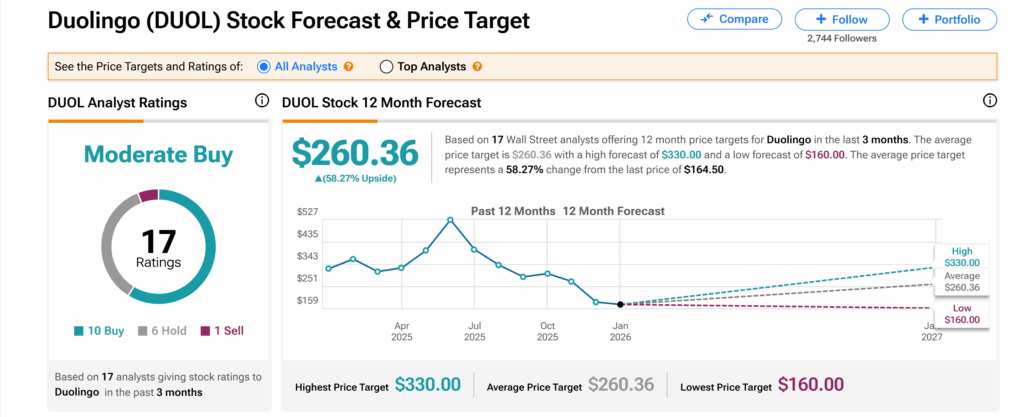Click orange premium icon next to All Analysts
Image resolution: width=1024 pixels, height=417 pixels.
349,67
